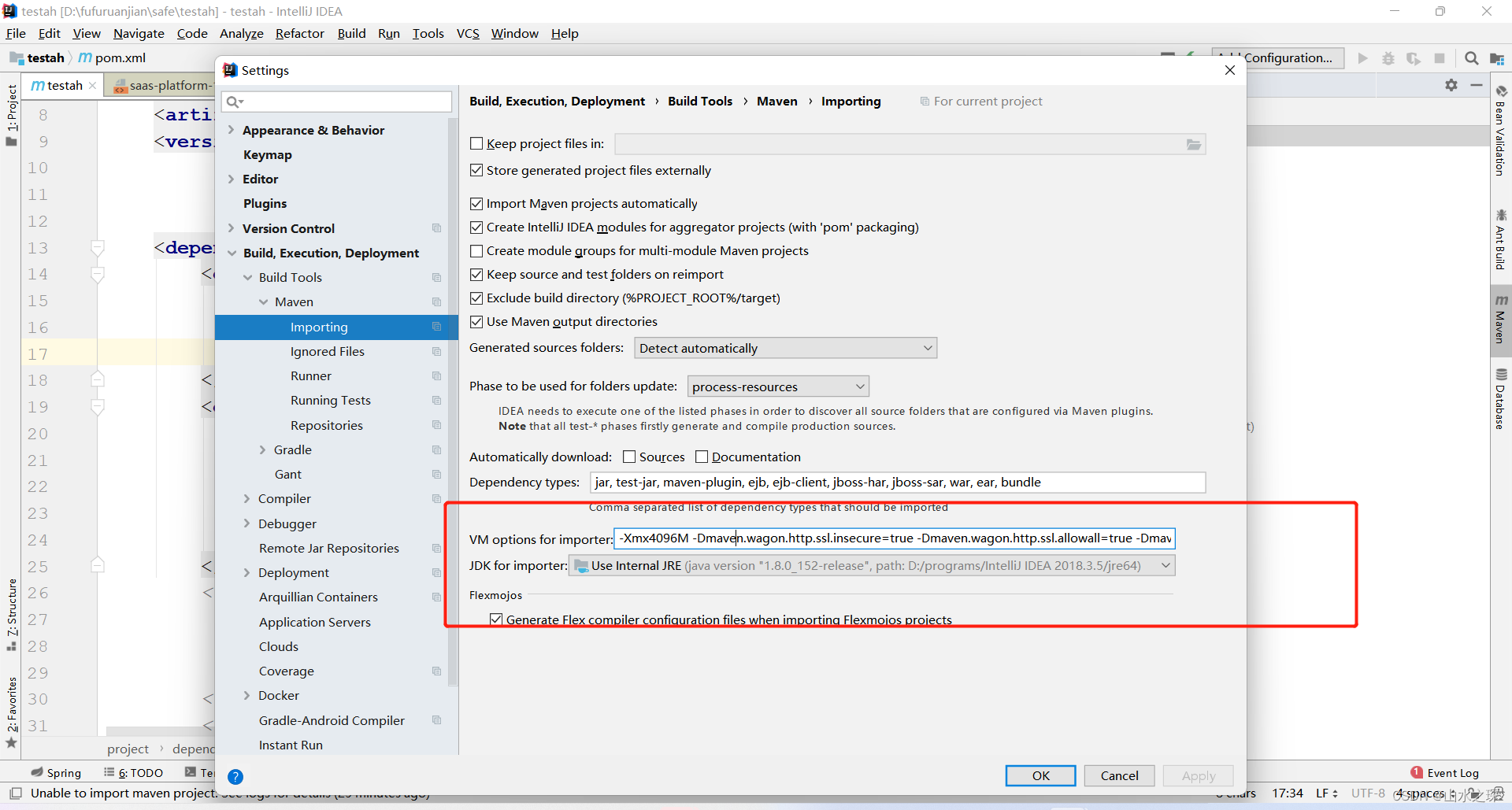
Task: Click Run with Coverage icon in toolbar
Action: pyautogui.click(x=1414, y=58)
